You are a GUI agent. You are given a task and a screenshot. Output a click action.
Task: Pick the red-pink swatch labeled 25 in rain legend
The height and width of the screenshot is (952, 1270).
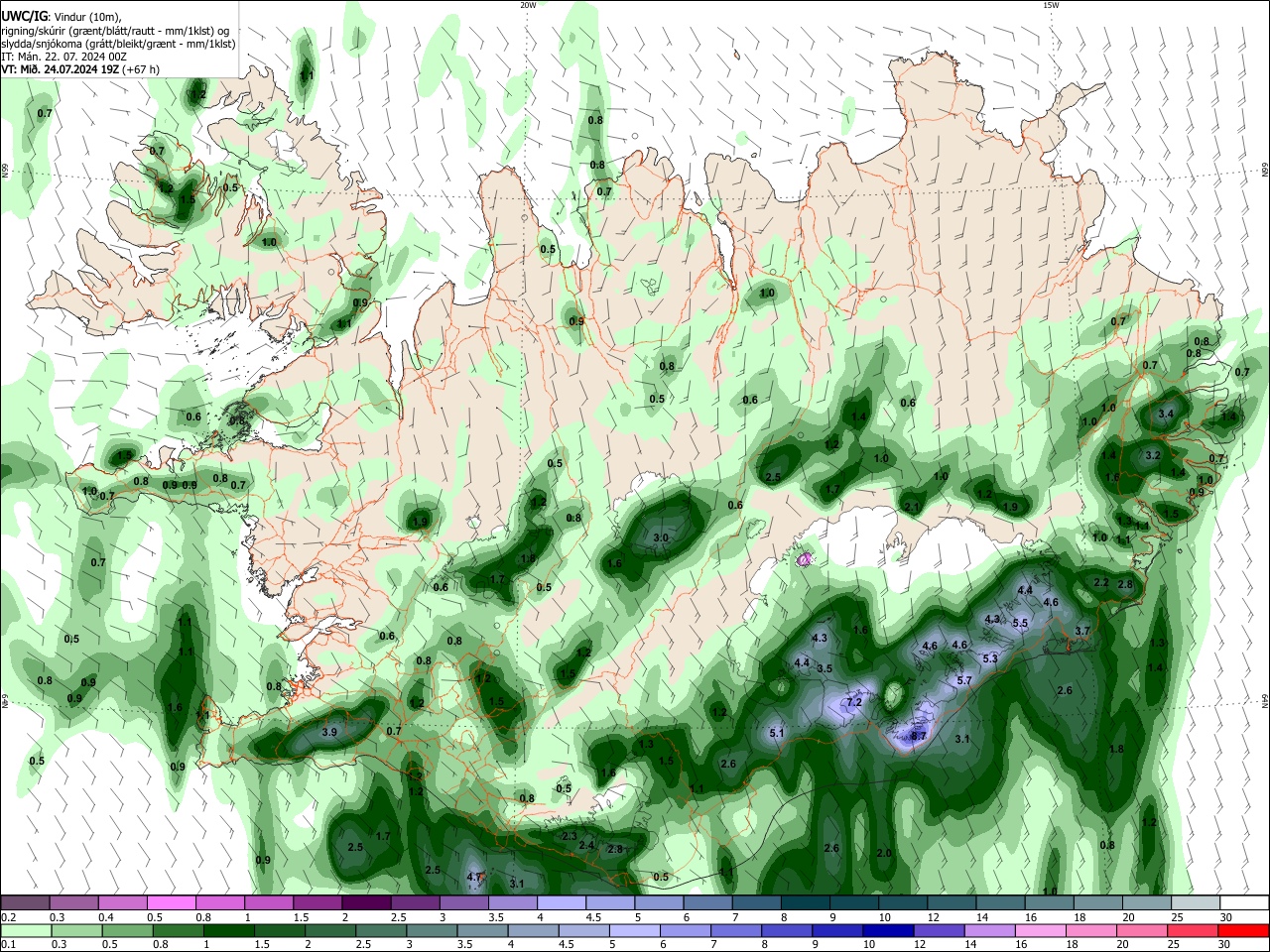pos(1194,930)
